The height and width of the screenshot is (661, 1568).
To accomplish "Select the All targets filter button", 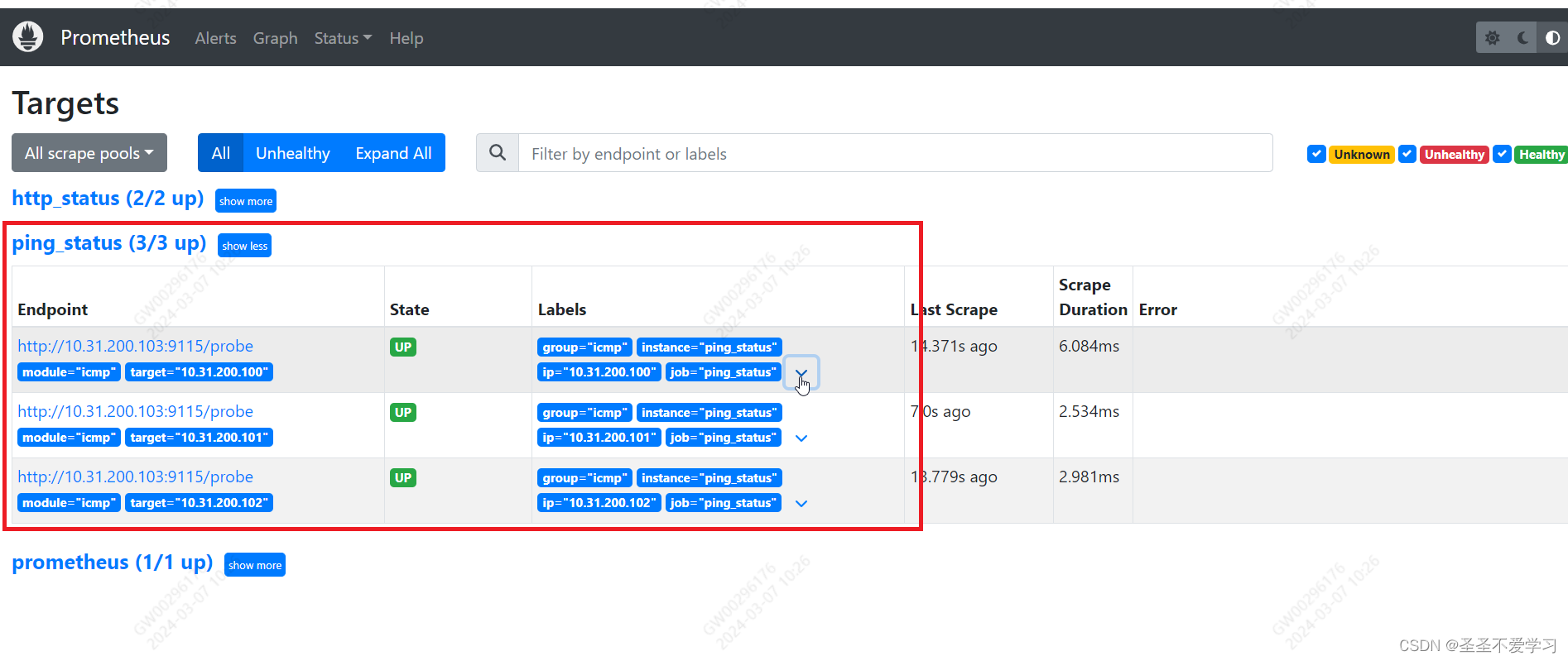I will pos(220,153).
